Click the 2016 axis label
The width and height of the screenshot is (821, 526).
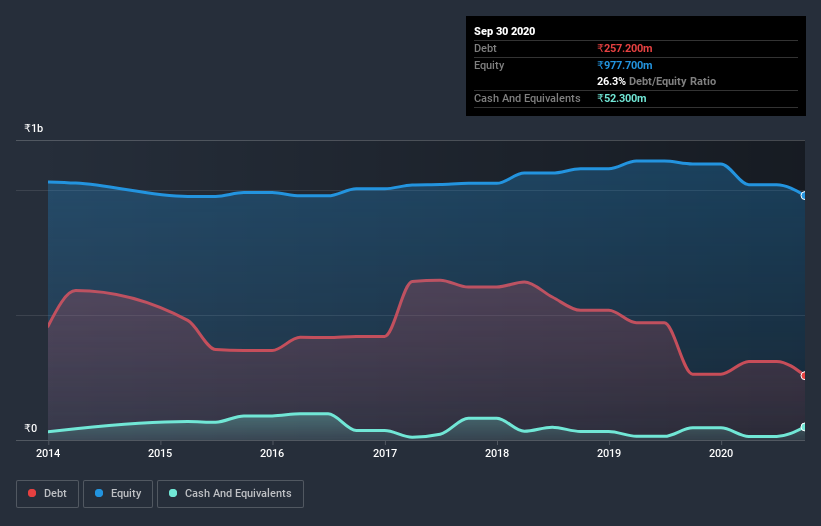point(272,453)
